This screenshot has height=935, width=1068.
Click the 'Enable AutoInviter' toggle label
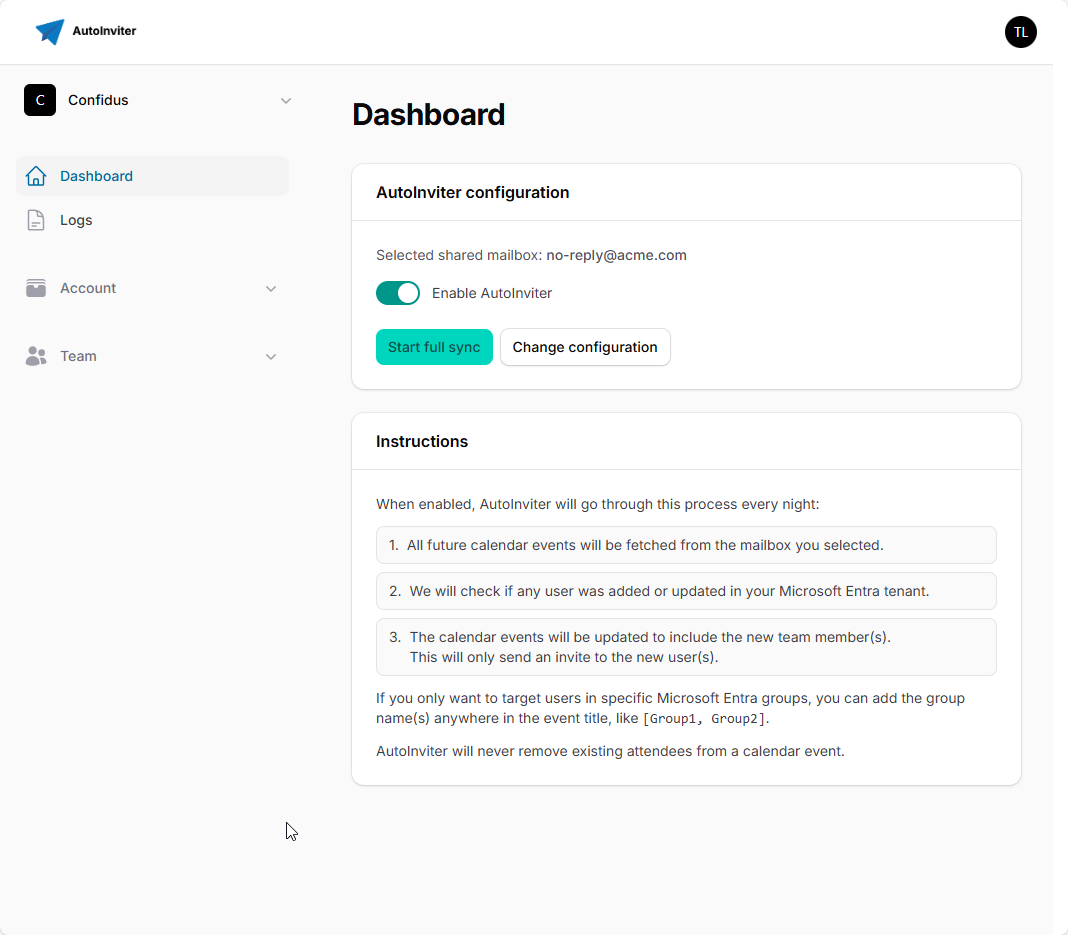coord(491,293)
